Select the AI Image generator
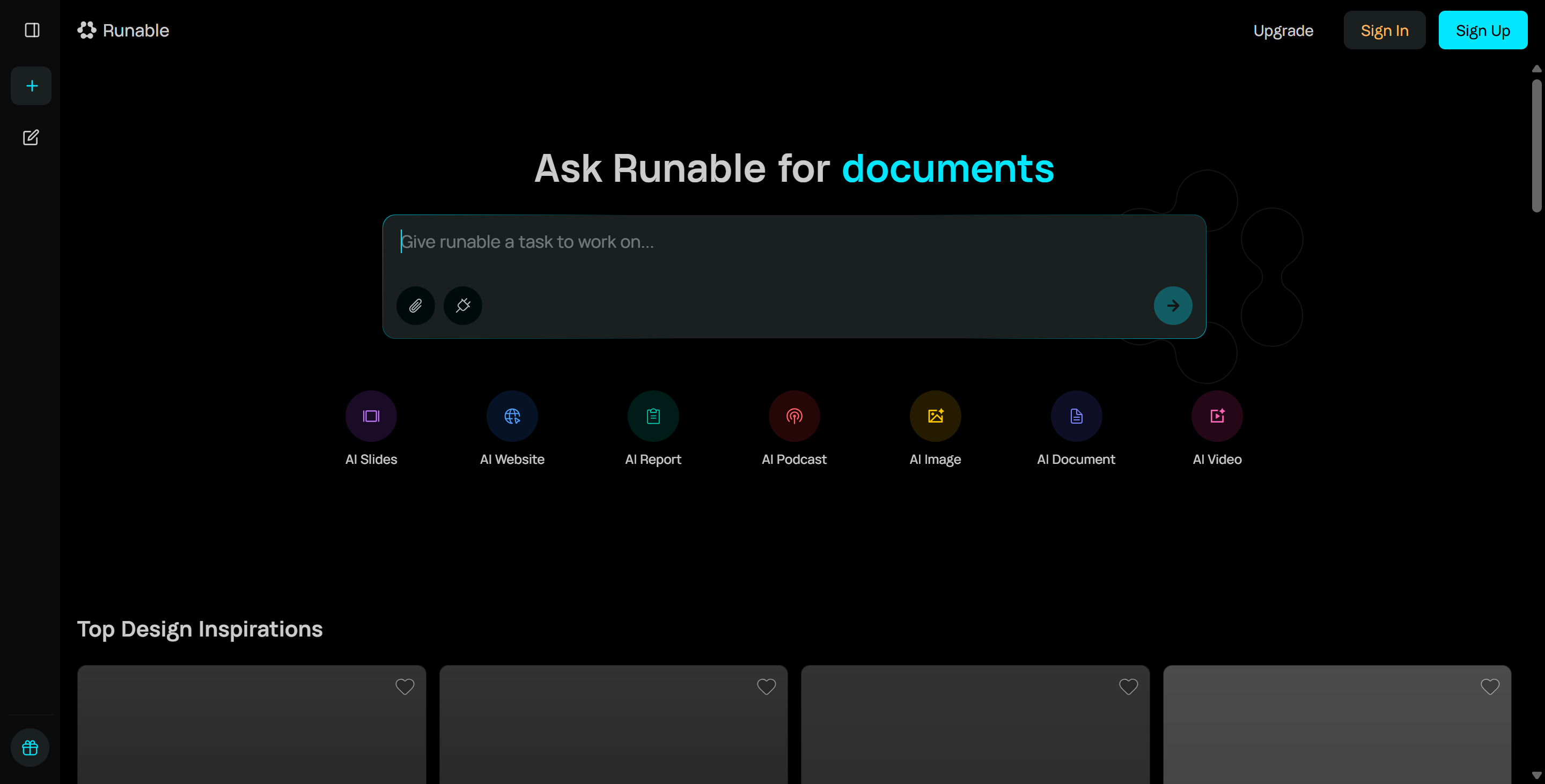The width and height of the screenshot is (1545, 784). (935, 416)
